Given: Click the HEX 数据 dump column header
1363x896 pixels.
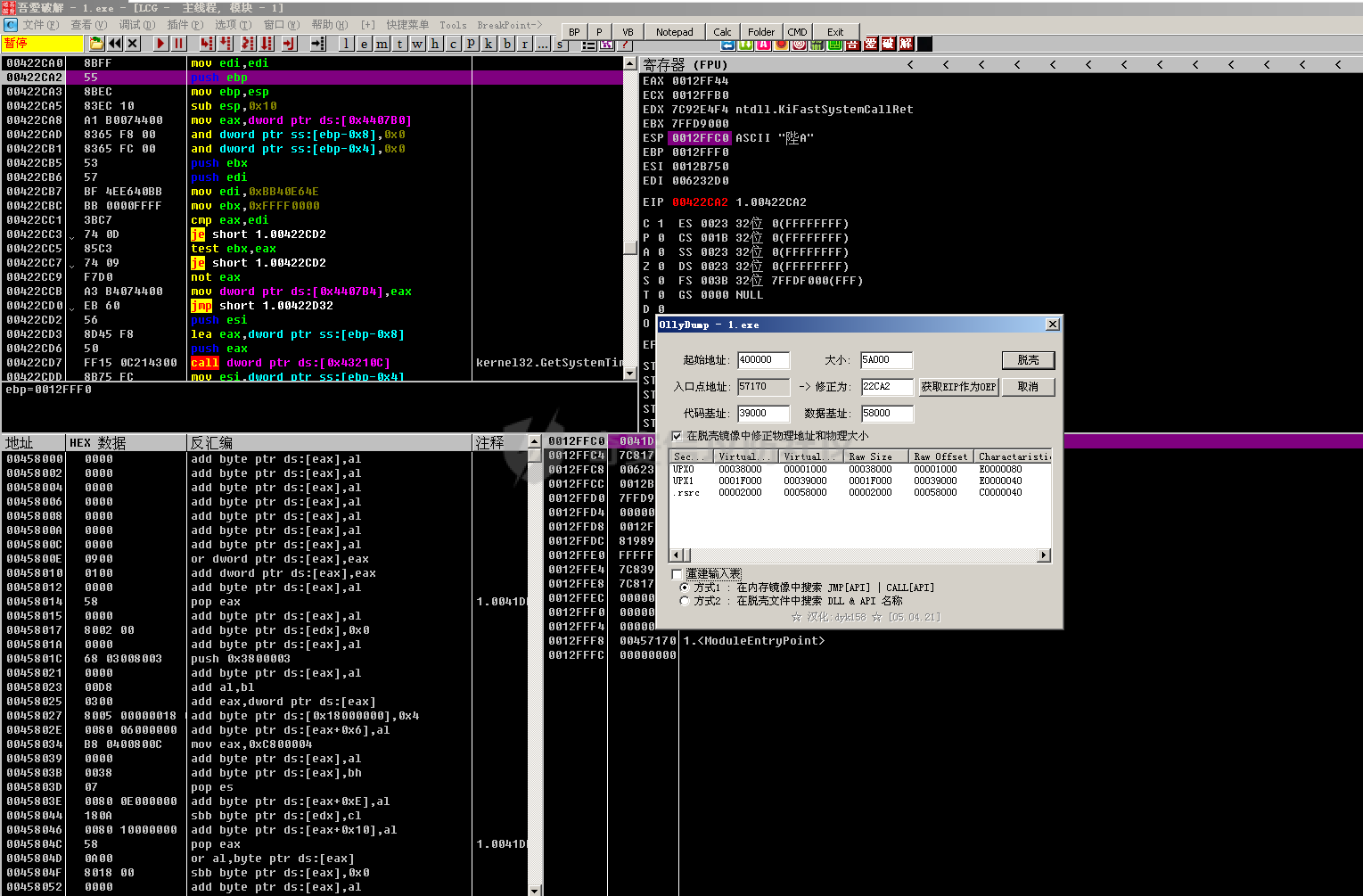Looking at the screenshot, I should [x=126, y=442].
